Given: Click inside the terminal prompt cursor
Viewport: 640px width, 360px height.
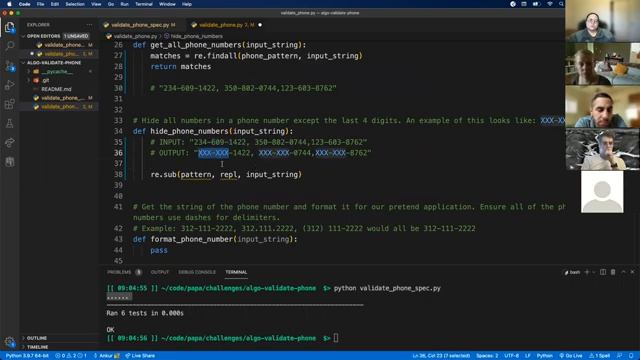Looking at the screenshot, I should (x=336, y=338).
